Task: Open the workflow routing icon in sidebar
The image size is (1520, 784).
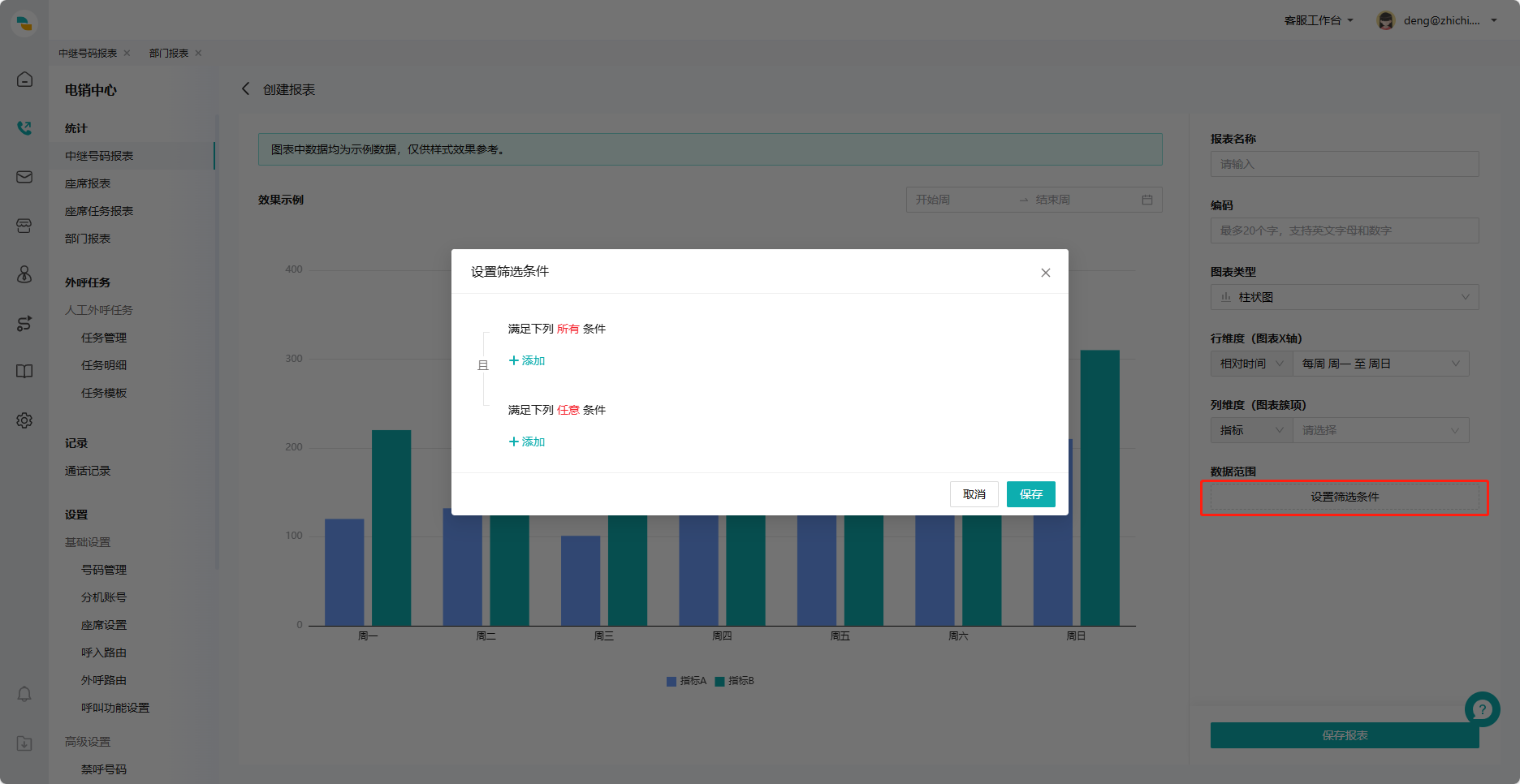Action: [24, 323]
